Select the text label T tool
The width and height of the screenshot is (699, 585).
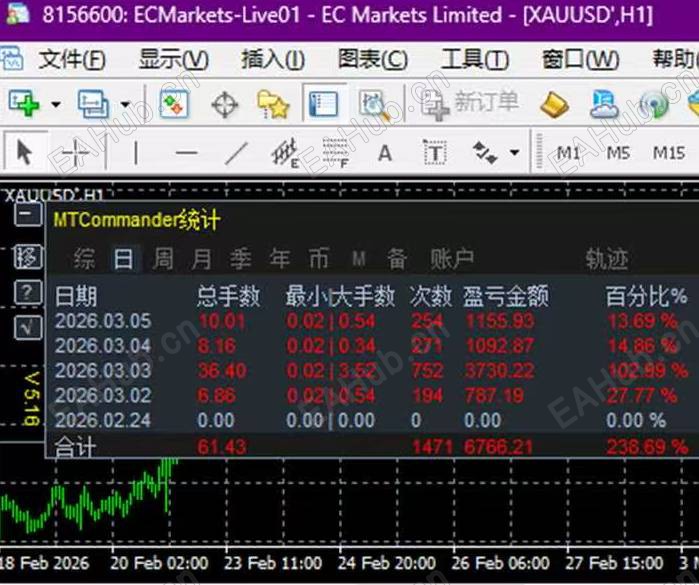[x=435, y=153]
